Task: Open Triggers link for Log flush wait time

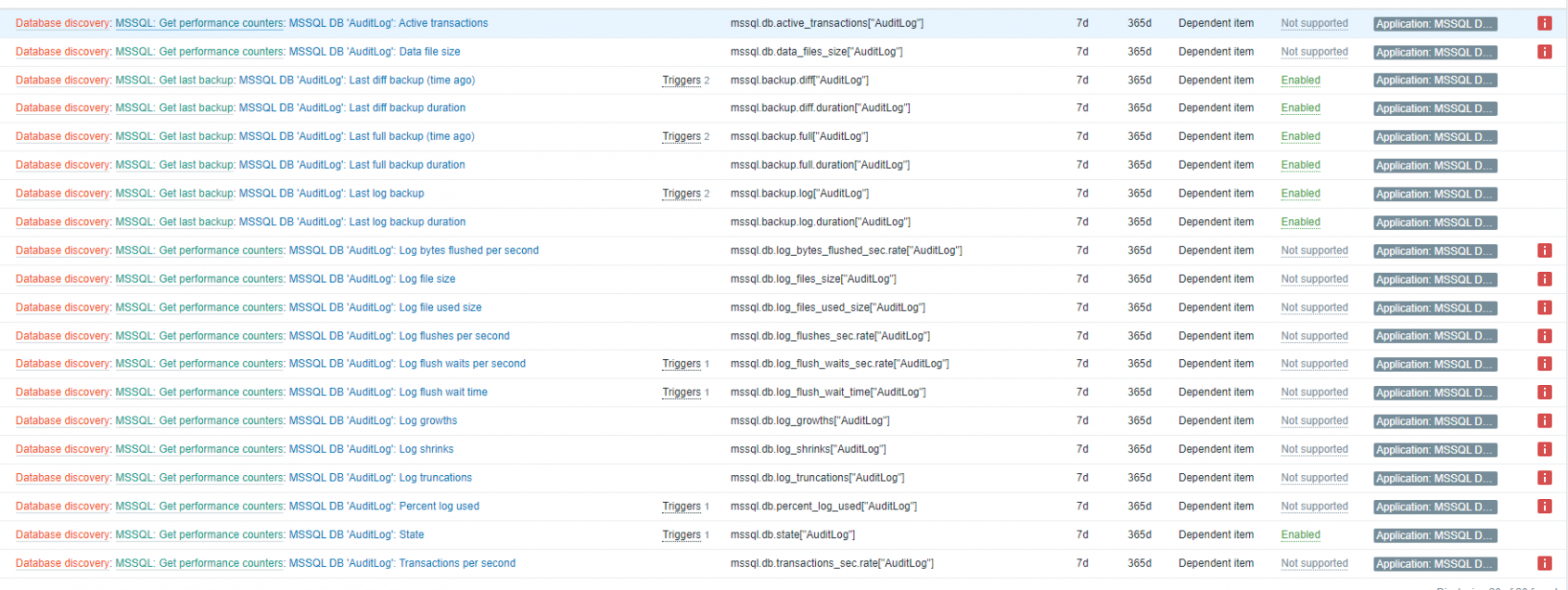Action: coord(682,392)
